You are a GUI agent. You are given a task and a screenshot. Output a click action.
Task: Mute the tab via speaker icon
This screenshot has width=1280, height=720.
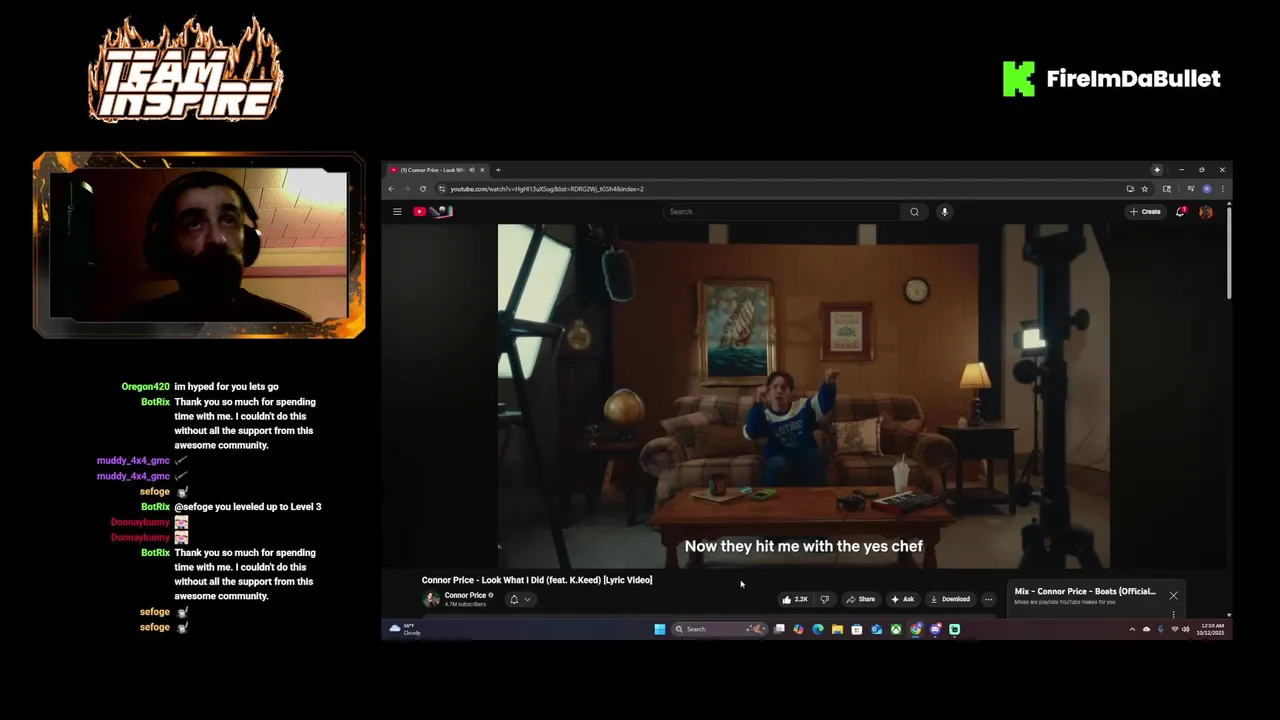471,170
